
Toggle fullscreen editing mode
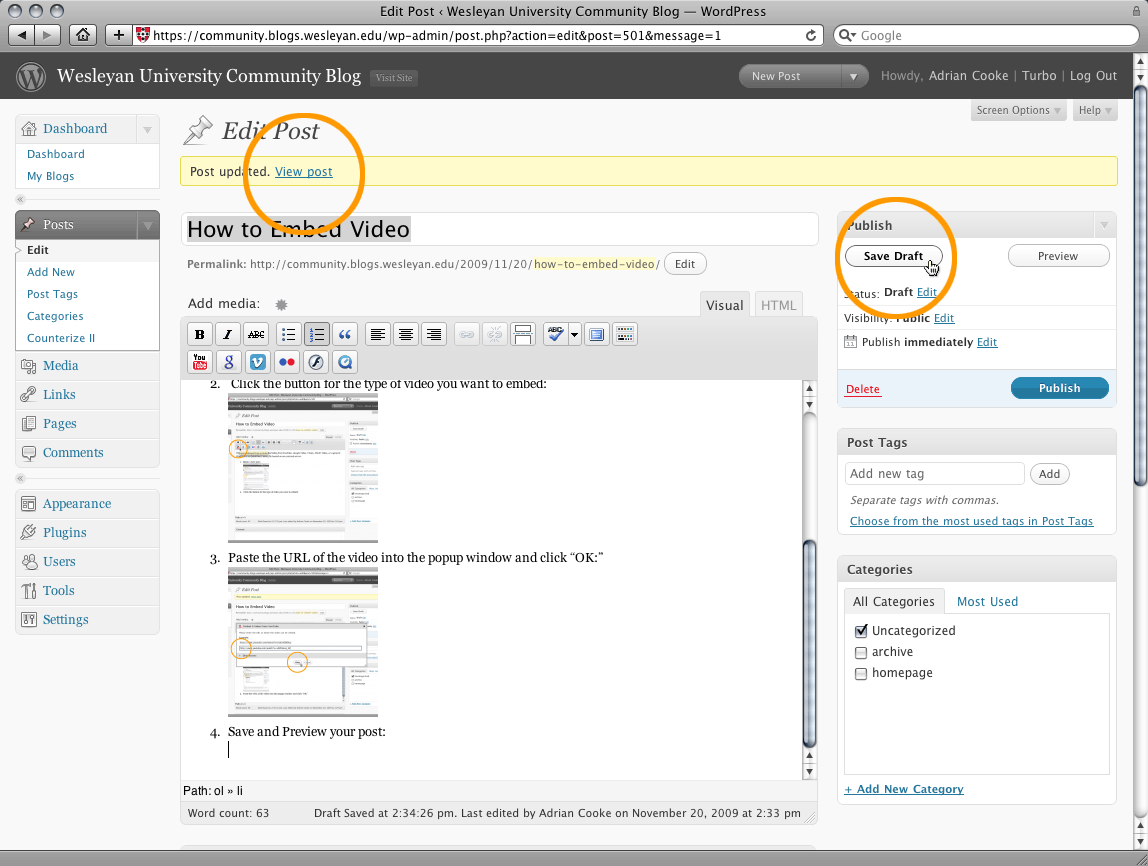[x=597, y=335]
